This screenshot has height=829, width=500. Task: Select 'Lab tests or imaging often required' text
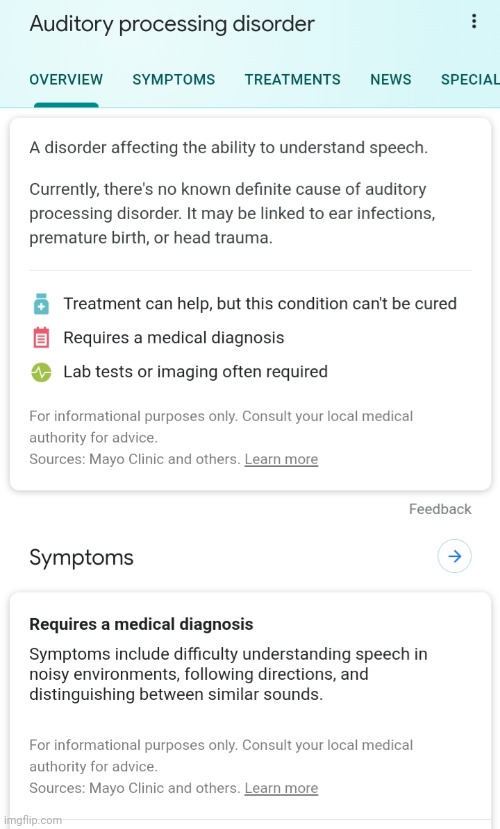(196, 372)
